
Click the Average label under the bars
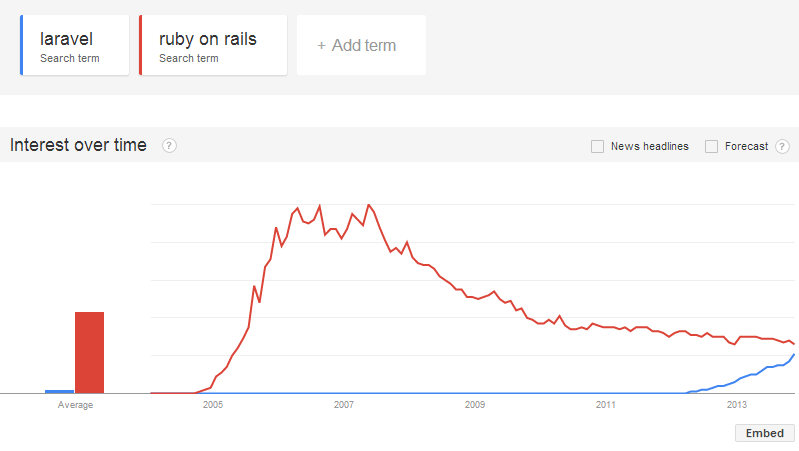(75, 405)
